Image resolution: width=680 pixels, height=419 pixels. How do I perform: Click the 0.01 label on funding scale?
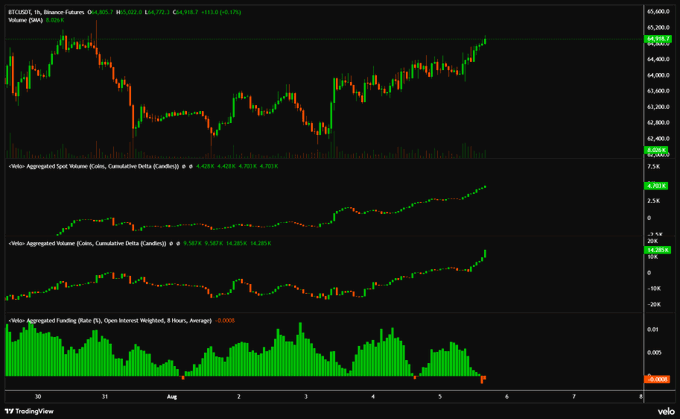tap(653, 329)
